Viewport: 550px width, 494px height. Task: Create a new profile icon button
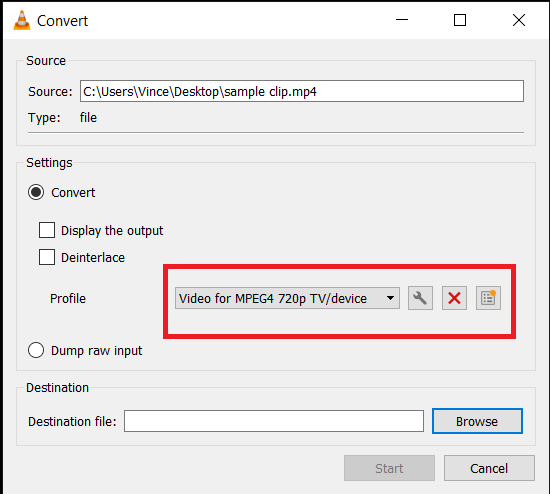click(x=488, y=298)
